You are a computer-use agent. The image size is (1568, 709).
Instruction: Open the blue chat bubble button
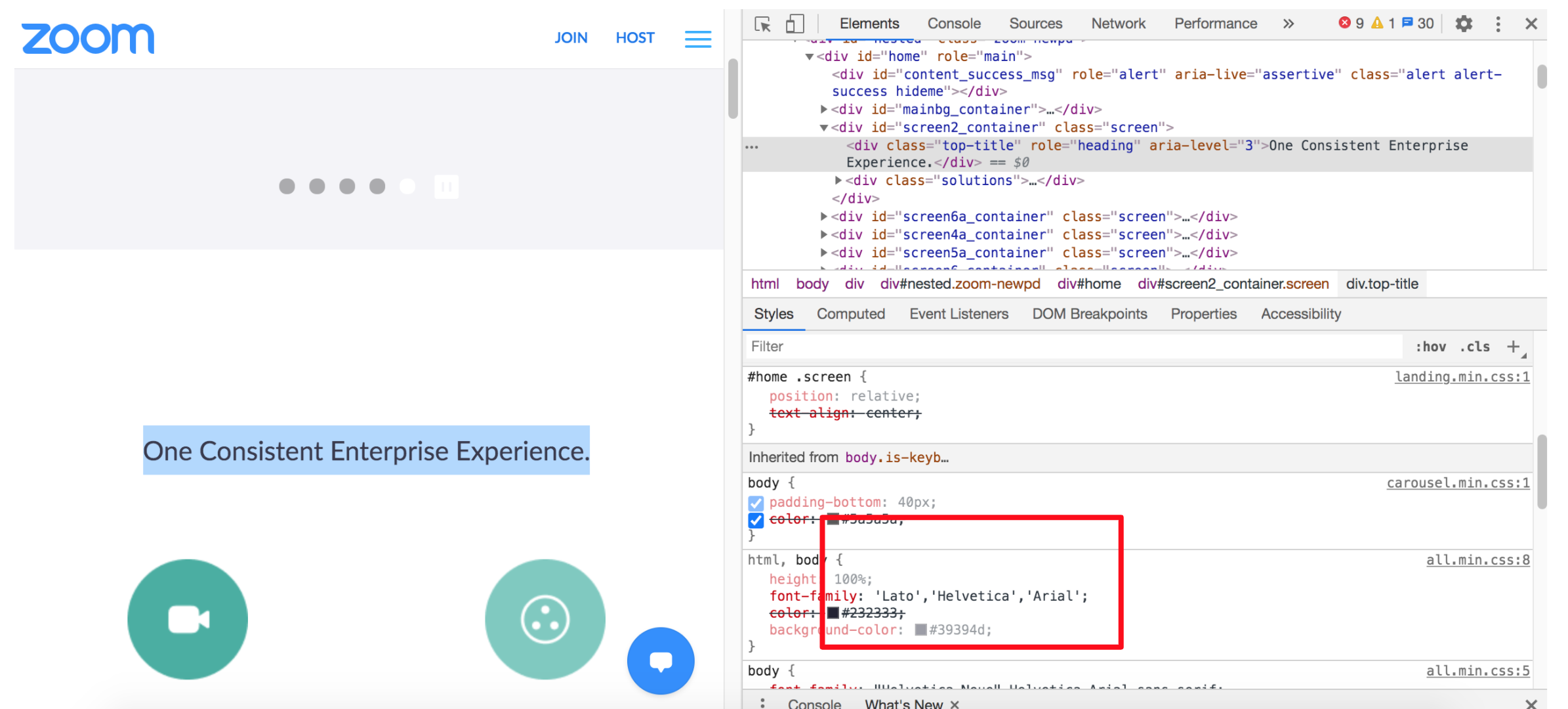(x=660, y=660)
